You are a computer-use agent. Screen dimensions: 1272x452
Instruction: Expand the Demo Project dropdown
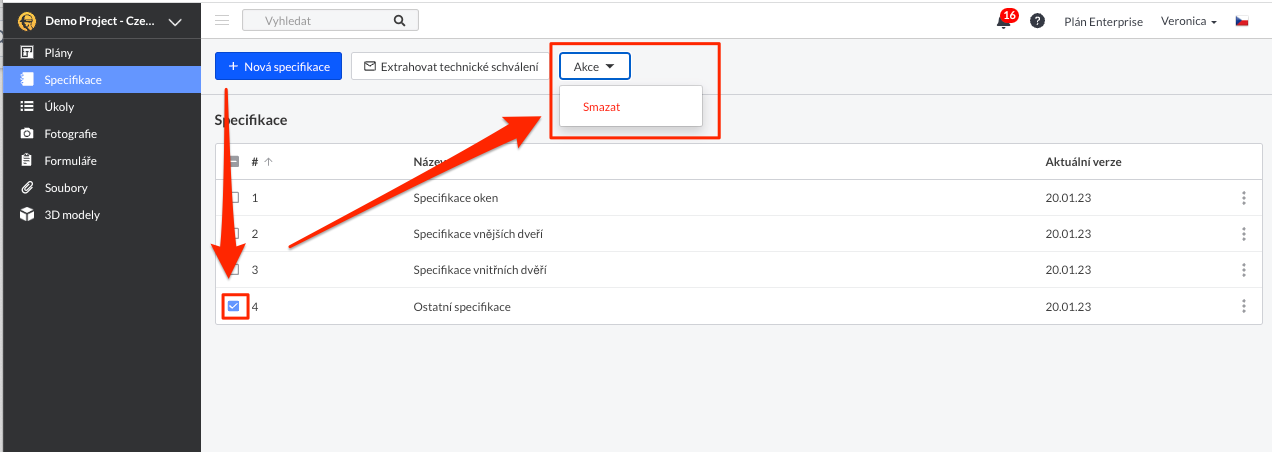pyautogui.click(x=176, y=21)
